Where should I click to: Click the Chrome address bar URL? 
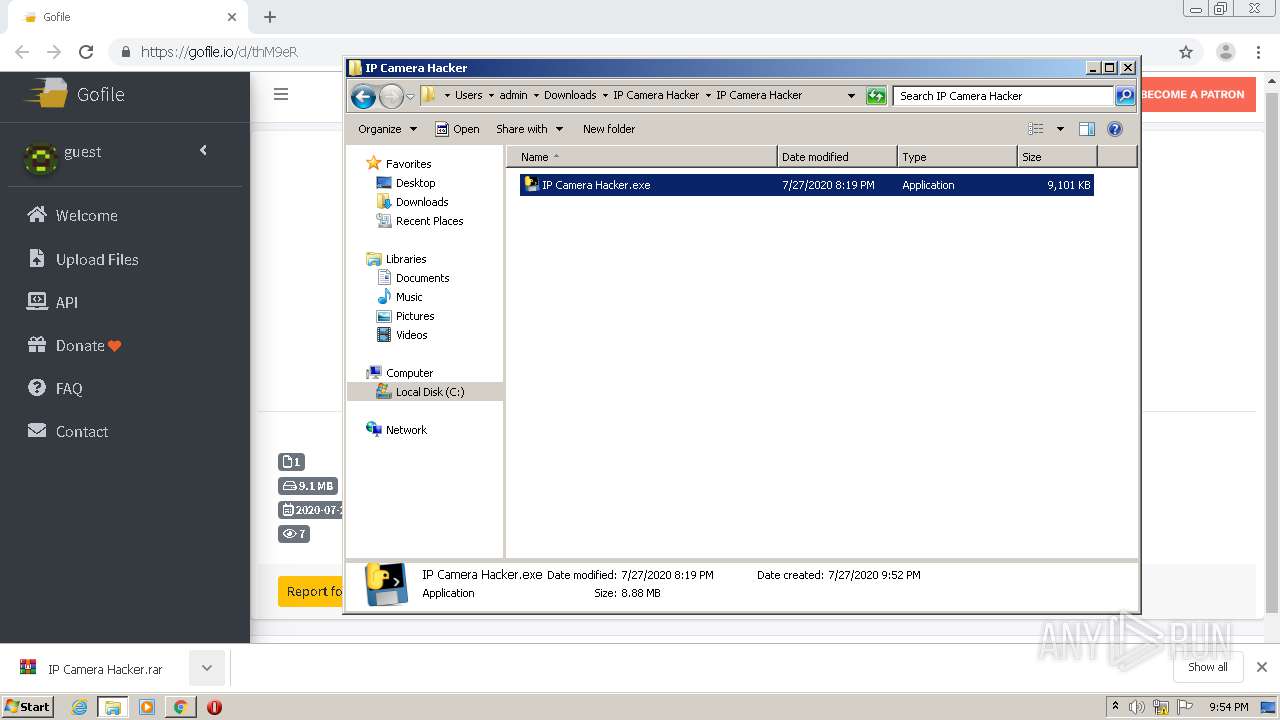click(219, 52)
